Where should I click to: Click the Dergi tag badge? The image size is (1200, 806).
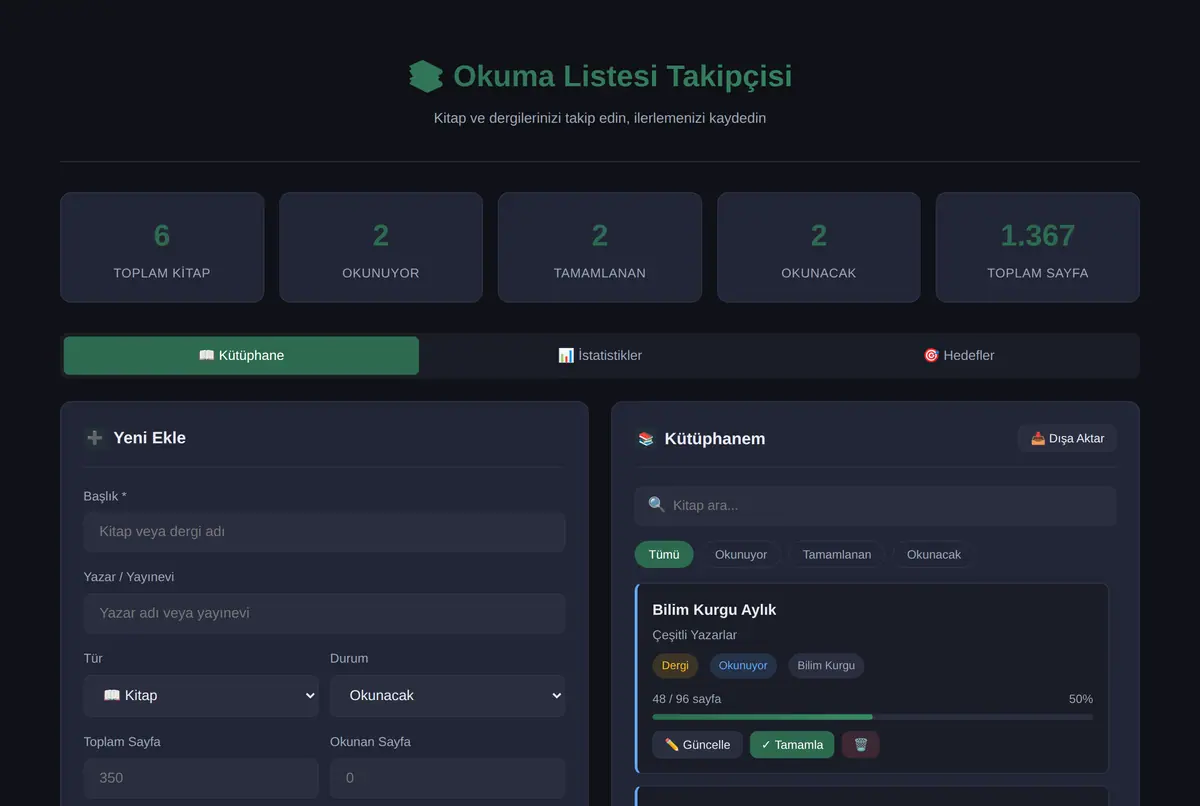click(x=675, y=666)
